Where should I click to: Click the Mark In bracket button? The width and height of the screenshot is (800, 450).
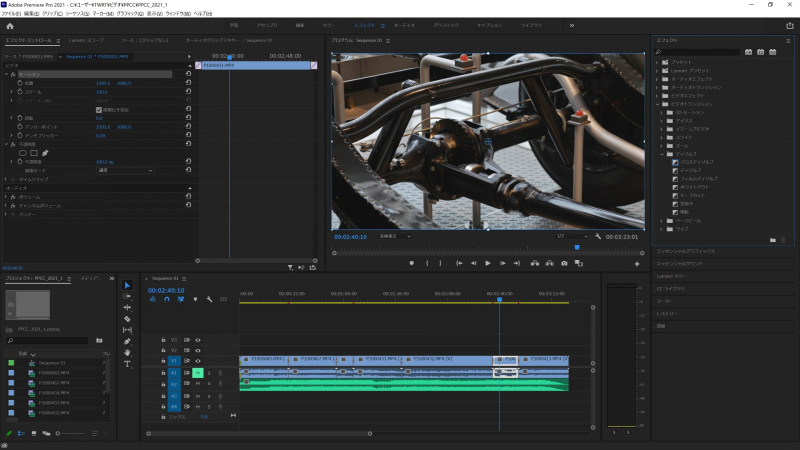point(427,263)
